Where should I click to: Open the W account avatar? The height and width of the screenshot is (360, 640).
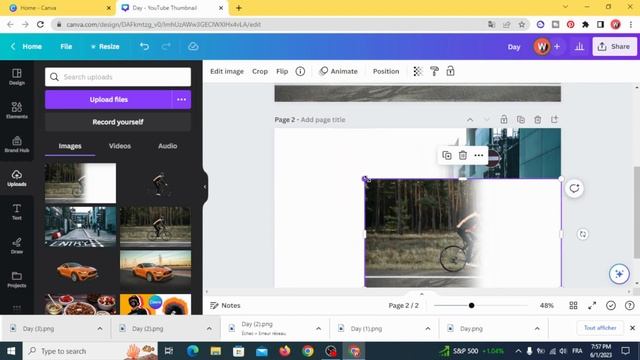[x=542, y=47]
